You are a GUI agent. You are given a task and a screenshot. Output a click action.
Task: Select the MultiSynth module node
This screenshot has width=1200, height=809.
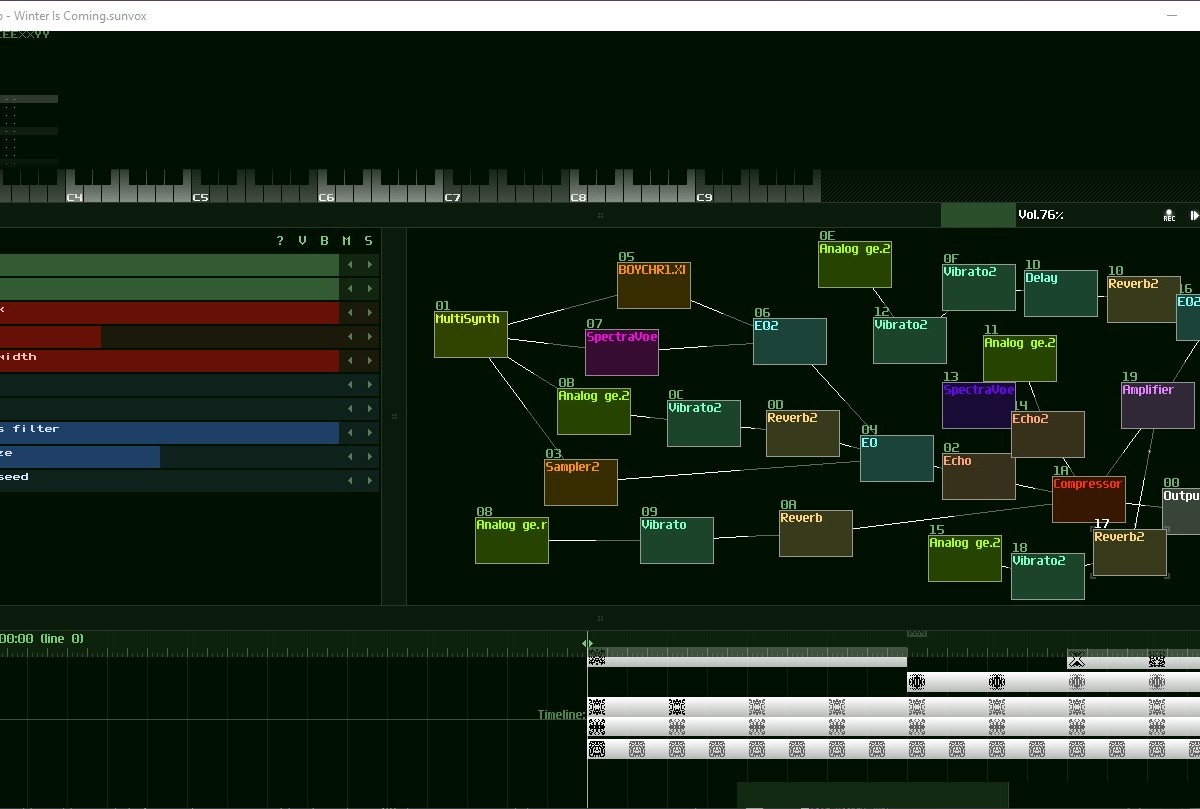coord(471,334)
